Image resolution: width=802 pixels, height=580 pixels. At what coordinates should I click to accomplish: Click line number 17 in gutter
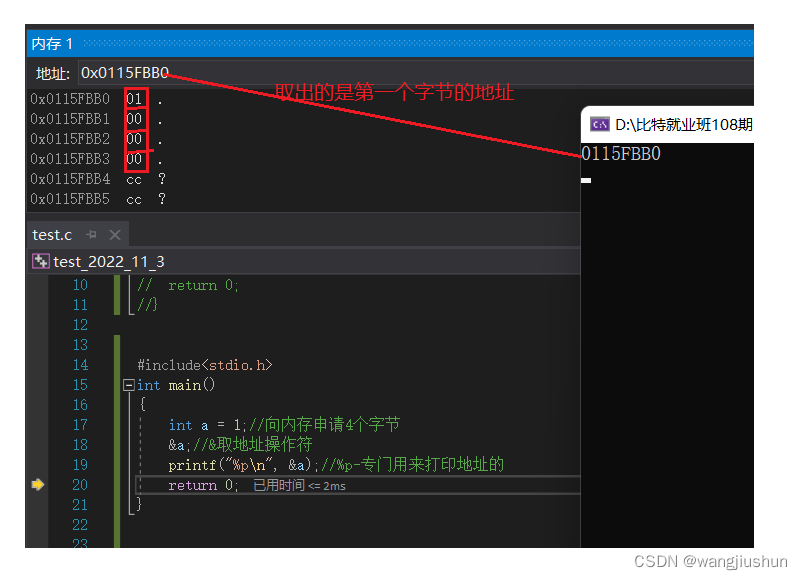(80, 425)
